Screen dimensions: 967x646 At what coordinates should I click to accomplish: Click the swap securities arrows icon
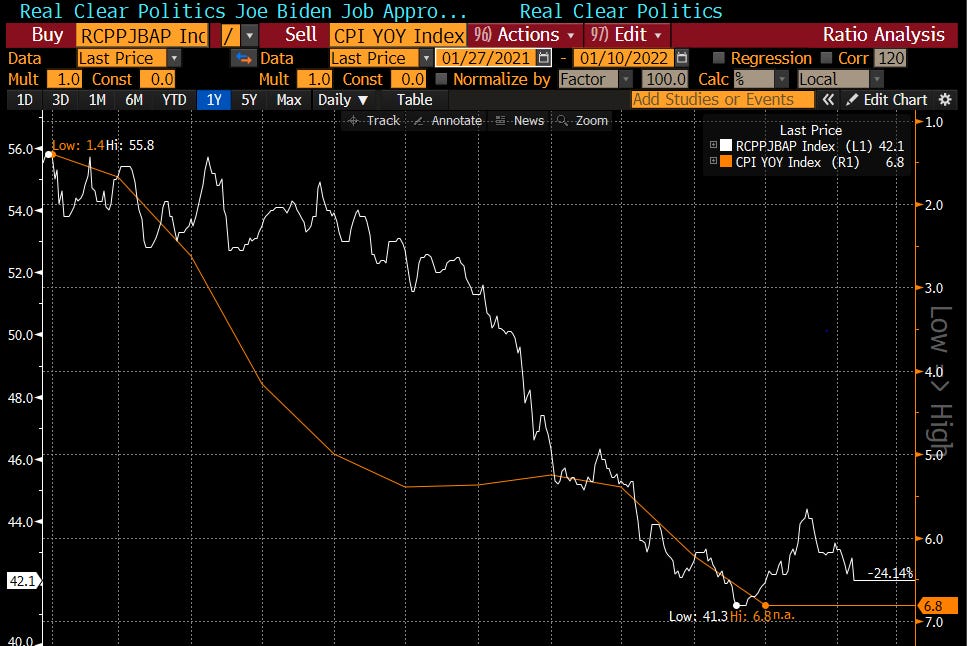click(x=244, y=59)
